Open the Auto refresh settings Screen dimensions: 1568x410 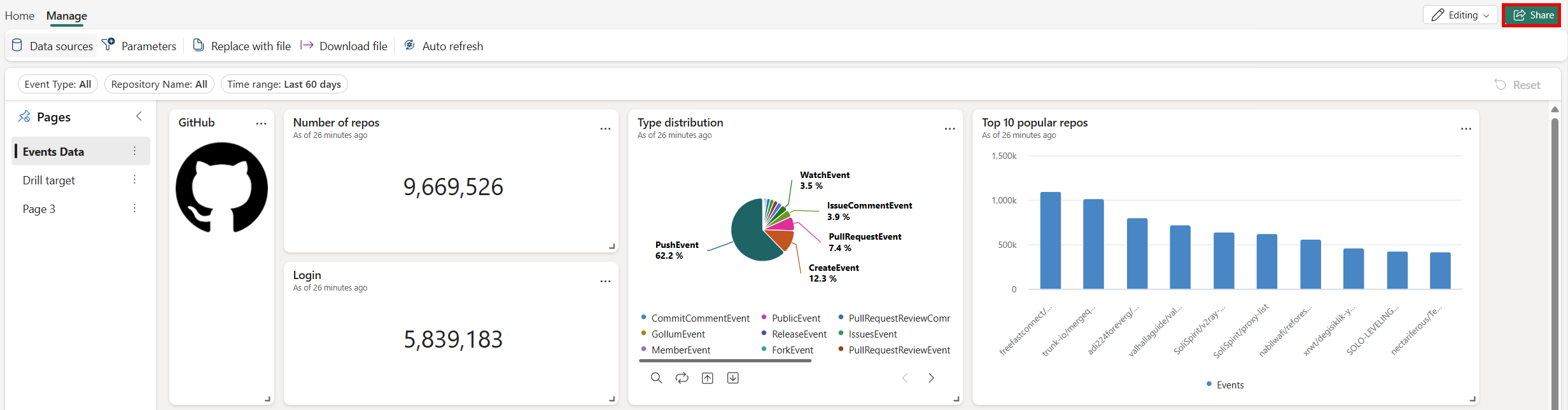pos(444,46)
